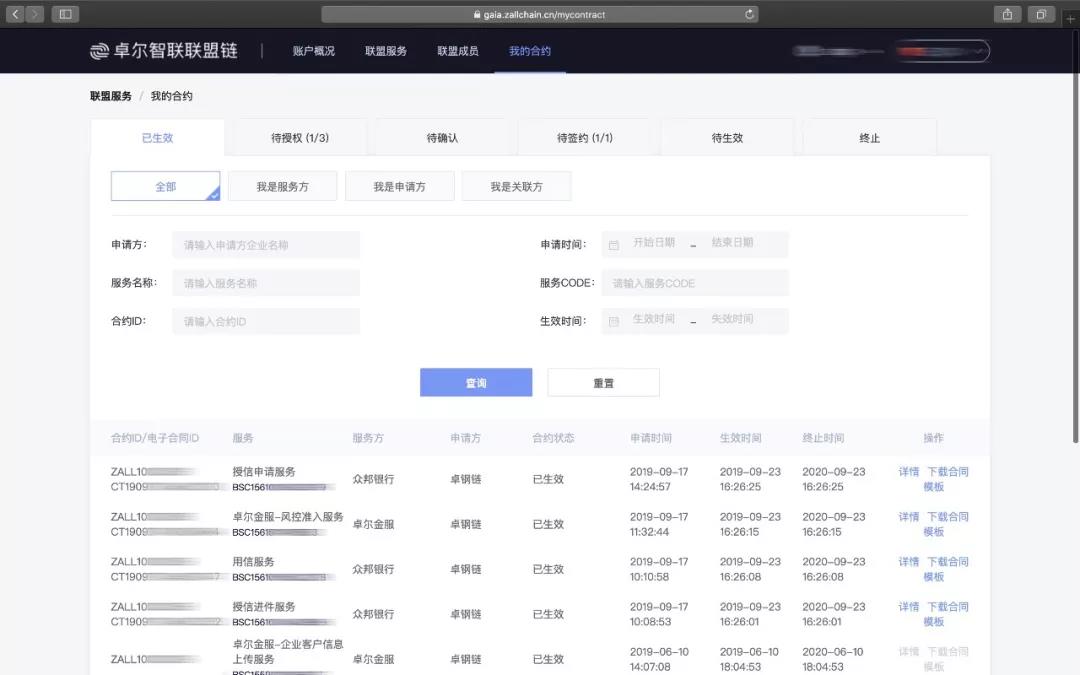Open 详情 for 授信申请服务 row

(x=909, y=472)
